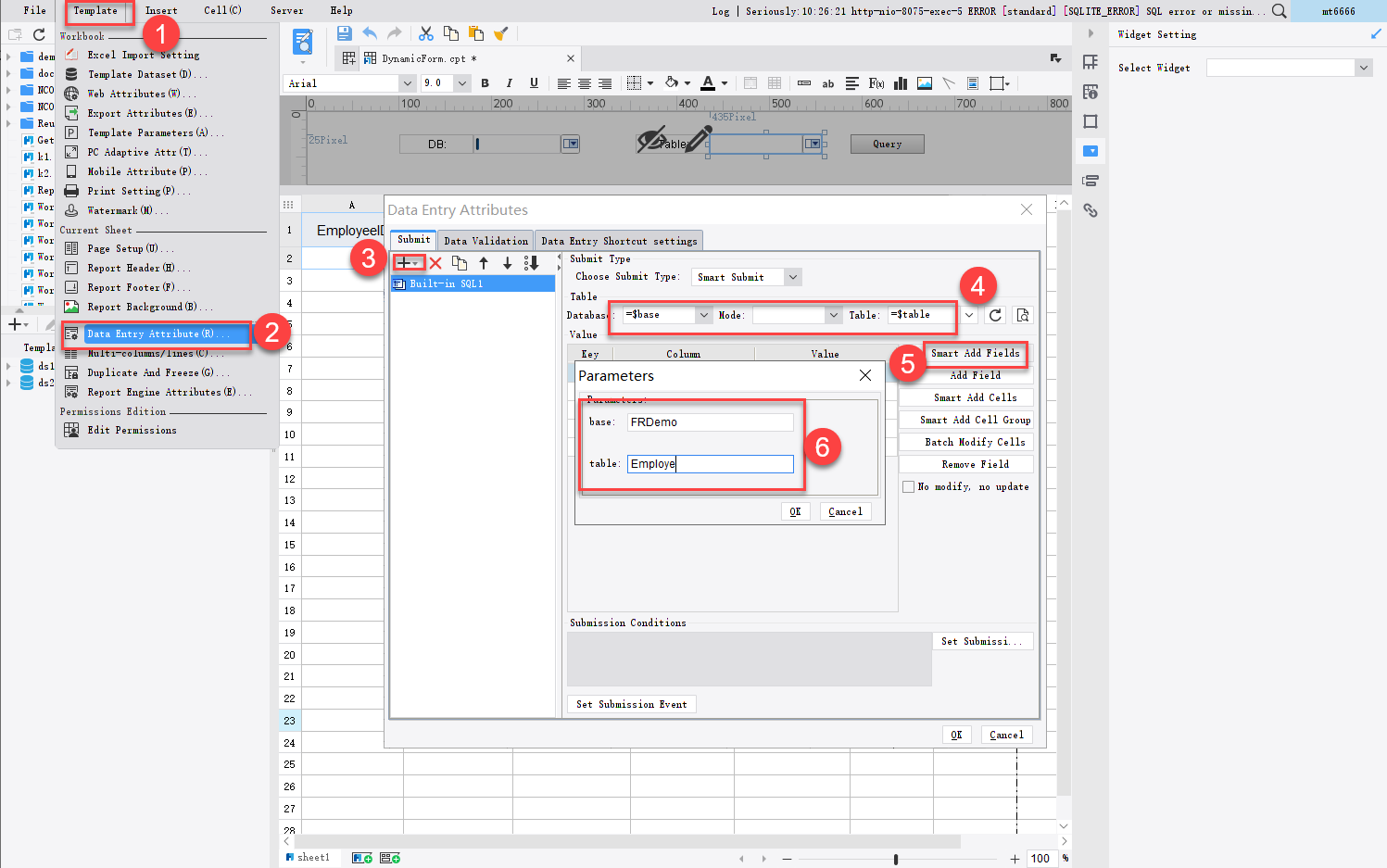The width and height of the screenshot is (1387, 868).
Task: Open the Database '=$base' dropdown
Action: [x=703, y=314]
